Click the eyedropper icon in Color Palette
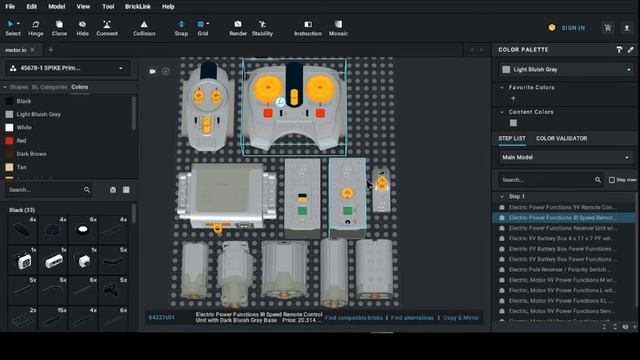 [x=631, y=49]
